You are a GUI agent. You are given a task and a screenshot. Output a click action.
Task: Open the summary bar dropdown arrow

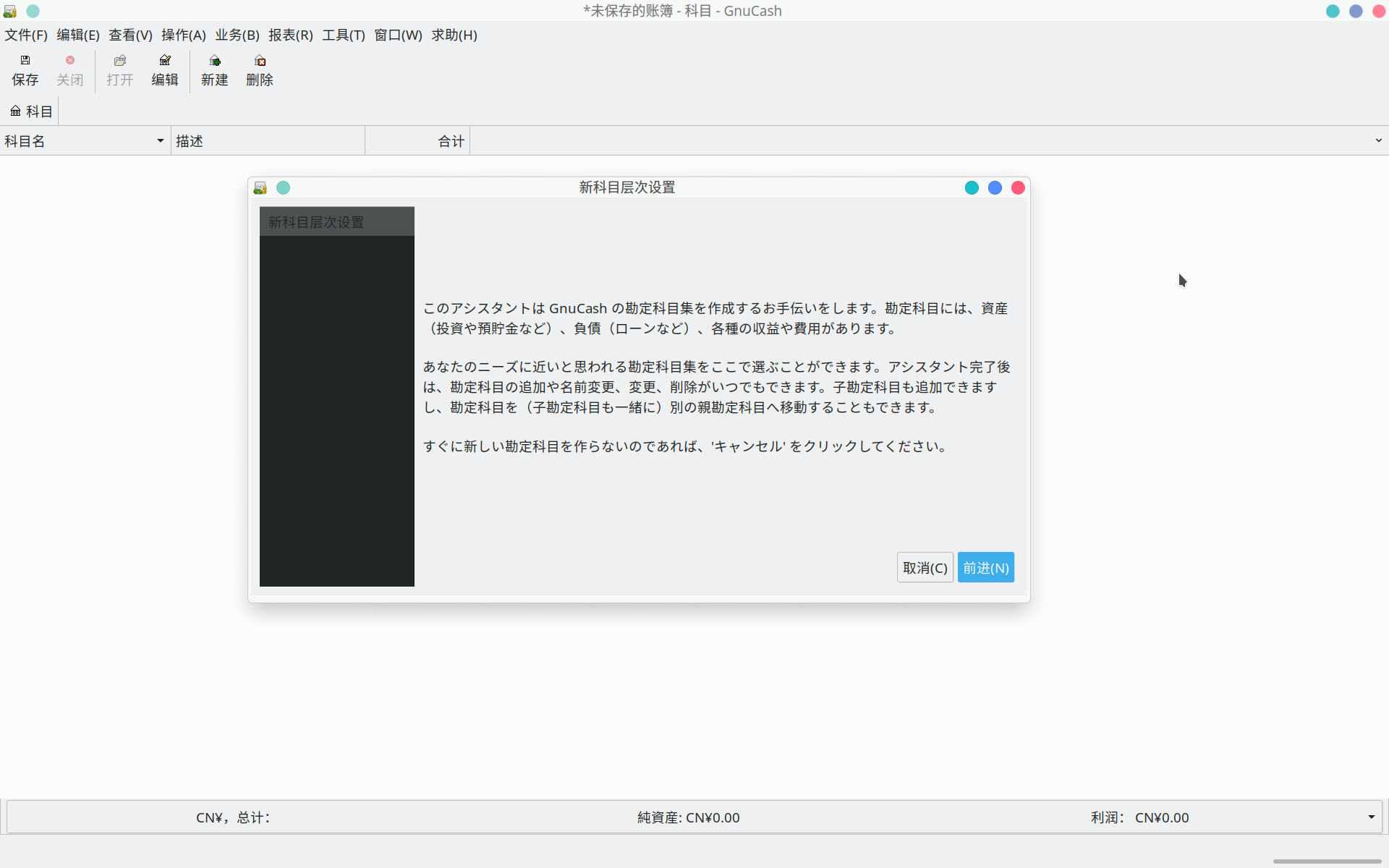[1371, 817]
